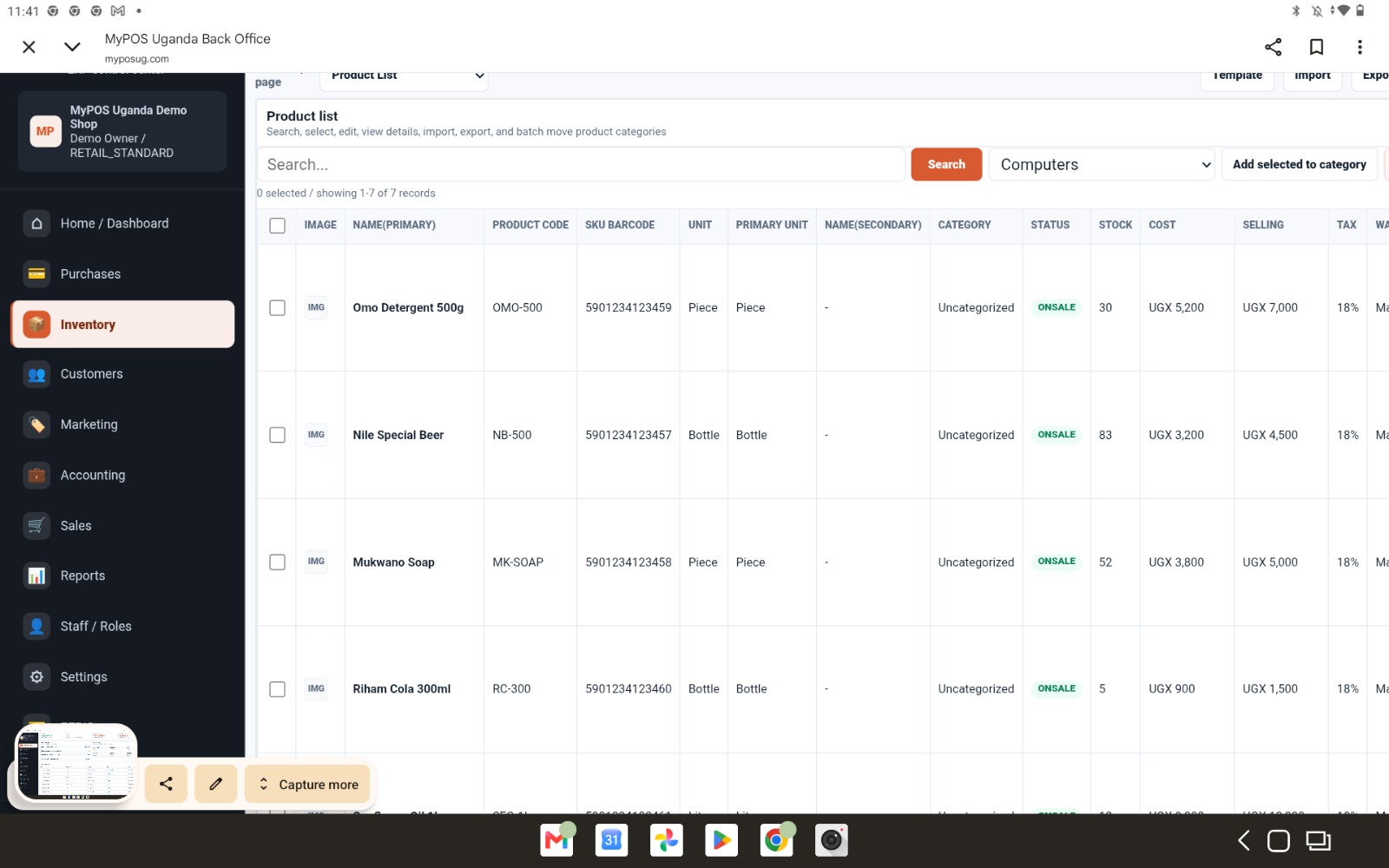Open browser three-dot overflow menu
This screenshot has height=868, width=1389.
pos(1359,47)
